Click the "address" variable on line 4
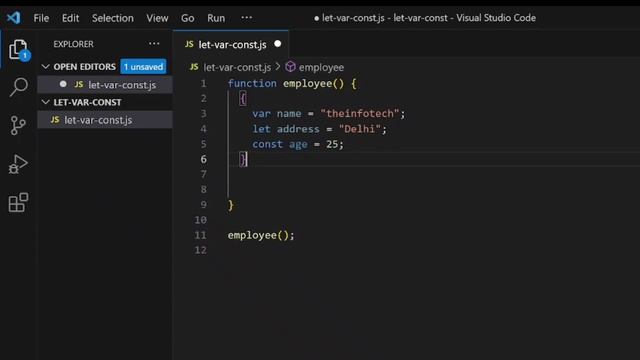This screenshot has width=640, height=360. (298, 129)
